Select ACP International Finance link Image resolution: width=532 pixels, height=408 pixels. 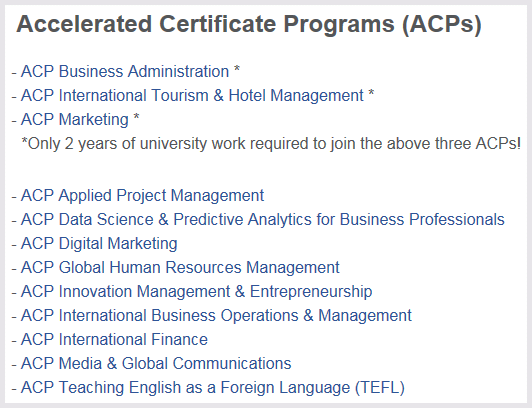[114, 339]
